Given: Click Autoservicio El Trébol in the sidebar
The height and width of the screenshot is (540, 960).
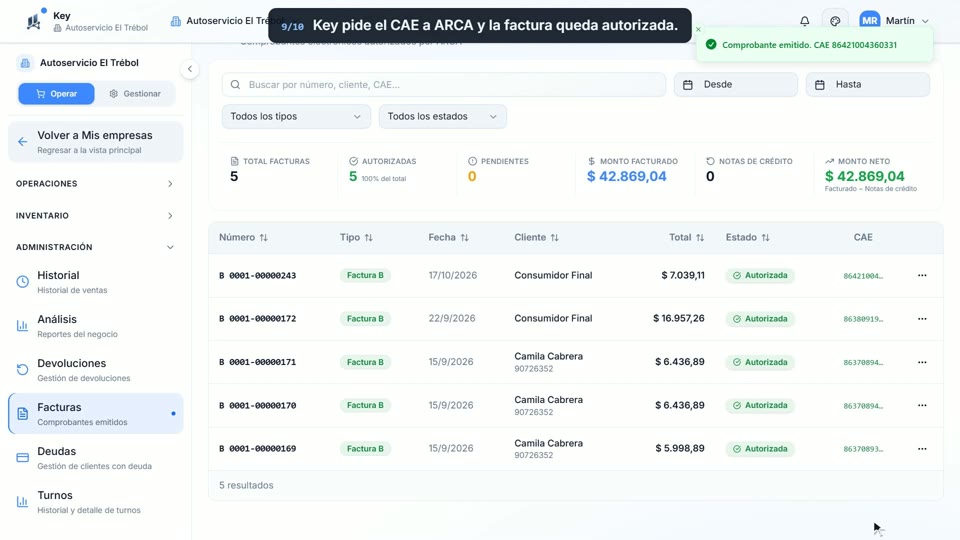Looking at the screenshot, I should click(x=89, y=62).
